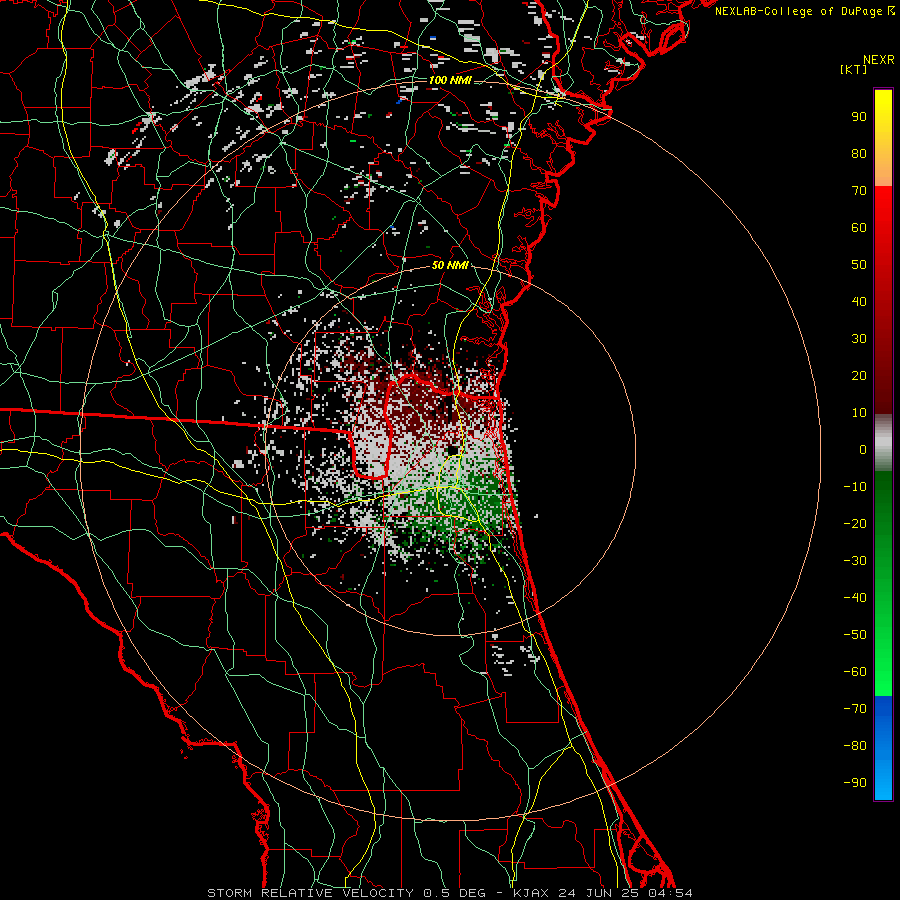Image resolution: width=900 pixels, height=900 pixels.
Task: Select the positive 40 knot scale label
Action: coord(859,301)
